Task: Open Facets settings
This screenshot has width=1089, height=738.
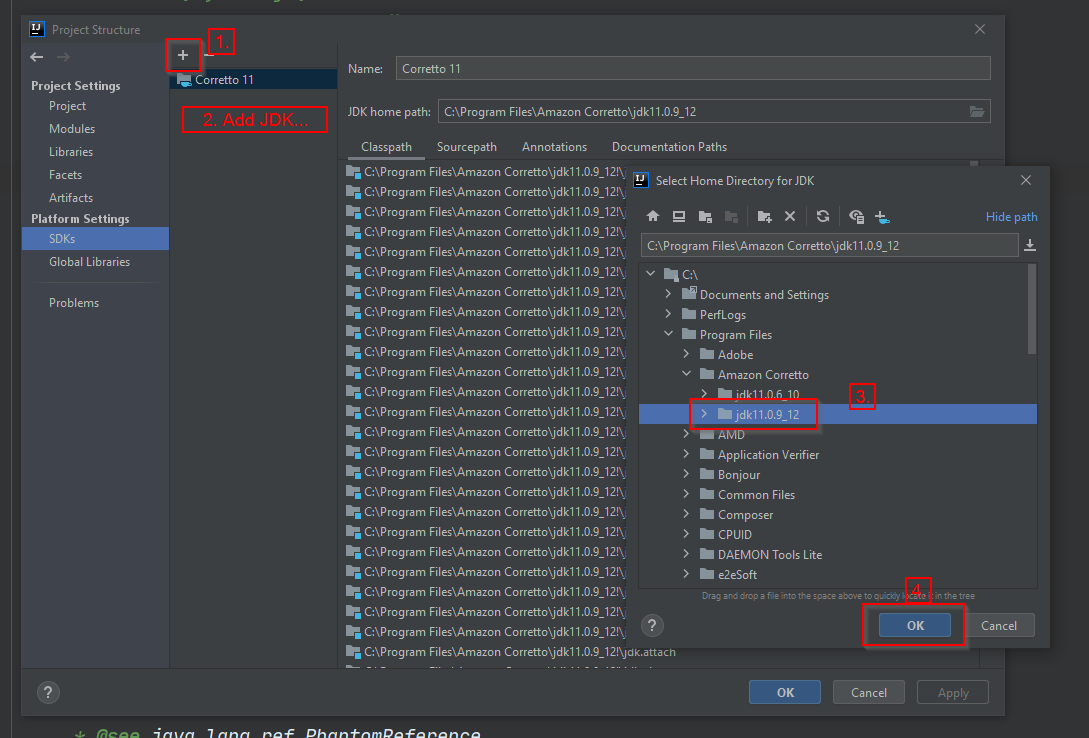Action: tap(65, 175)
